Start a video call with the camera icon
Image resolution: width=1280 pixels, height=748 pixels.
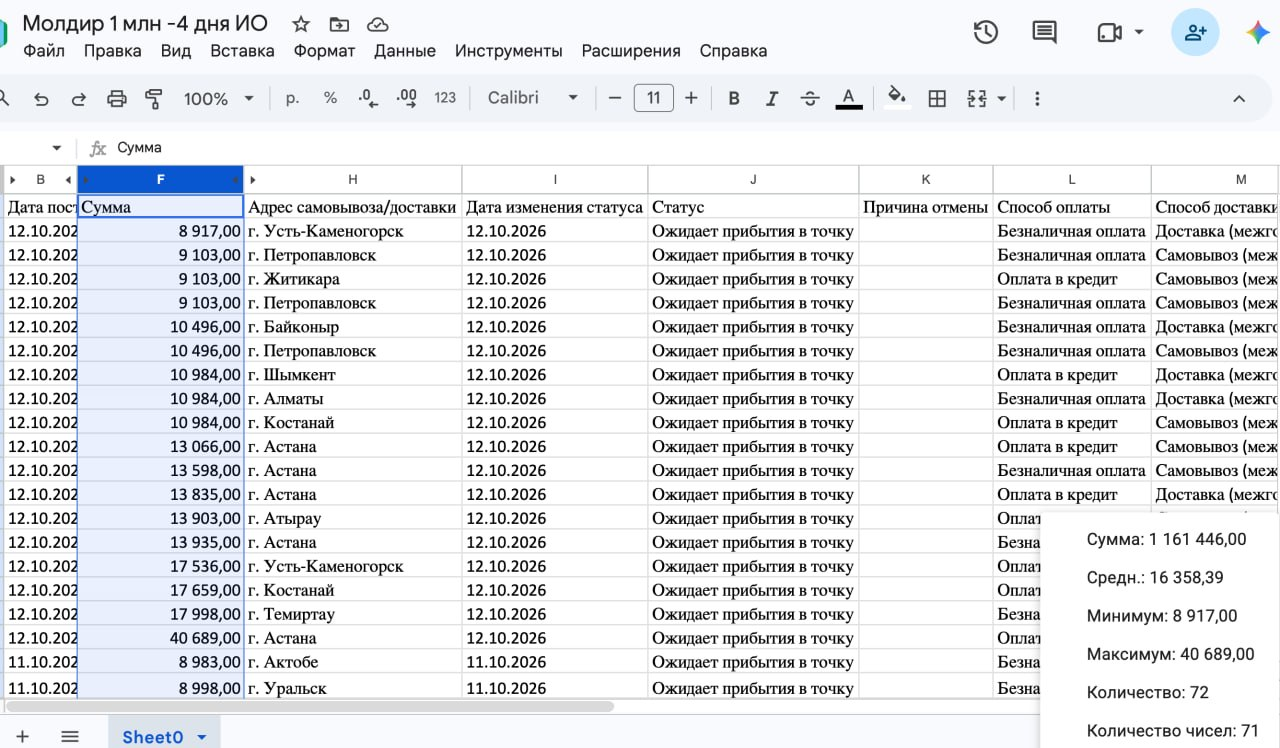coord(1109,32)
